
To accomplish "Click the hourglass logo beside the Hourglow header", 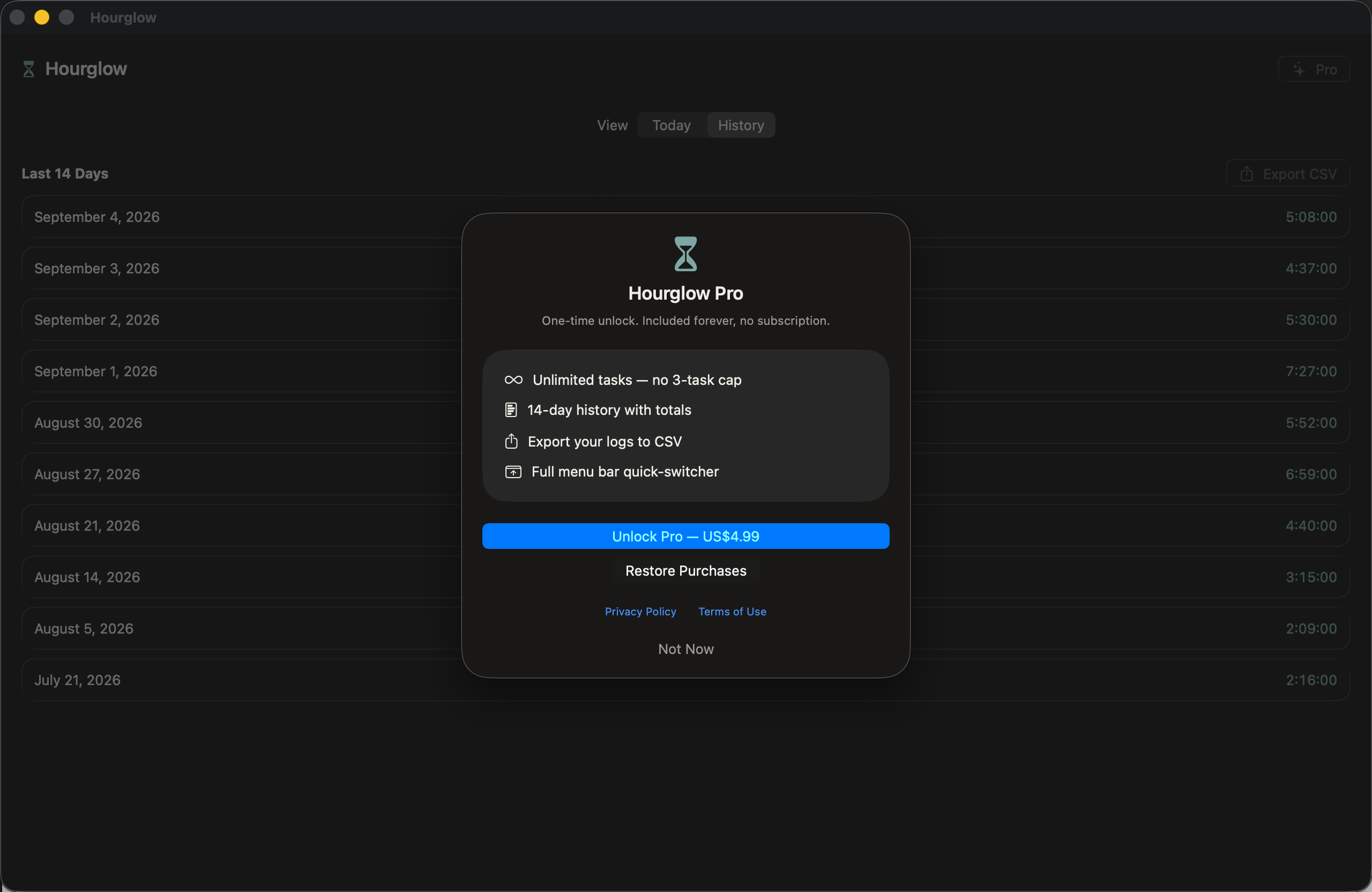I will (28, 69).
